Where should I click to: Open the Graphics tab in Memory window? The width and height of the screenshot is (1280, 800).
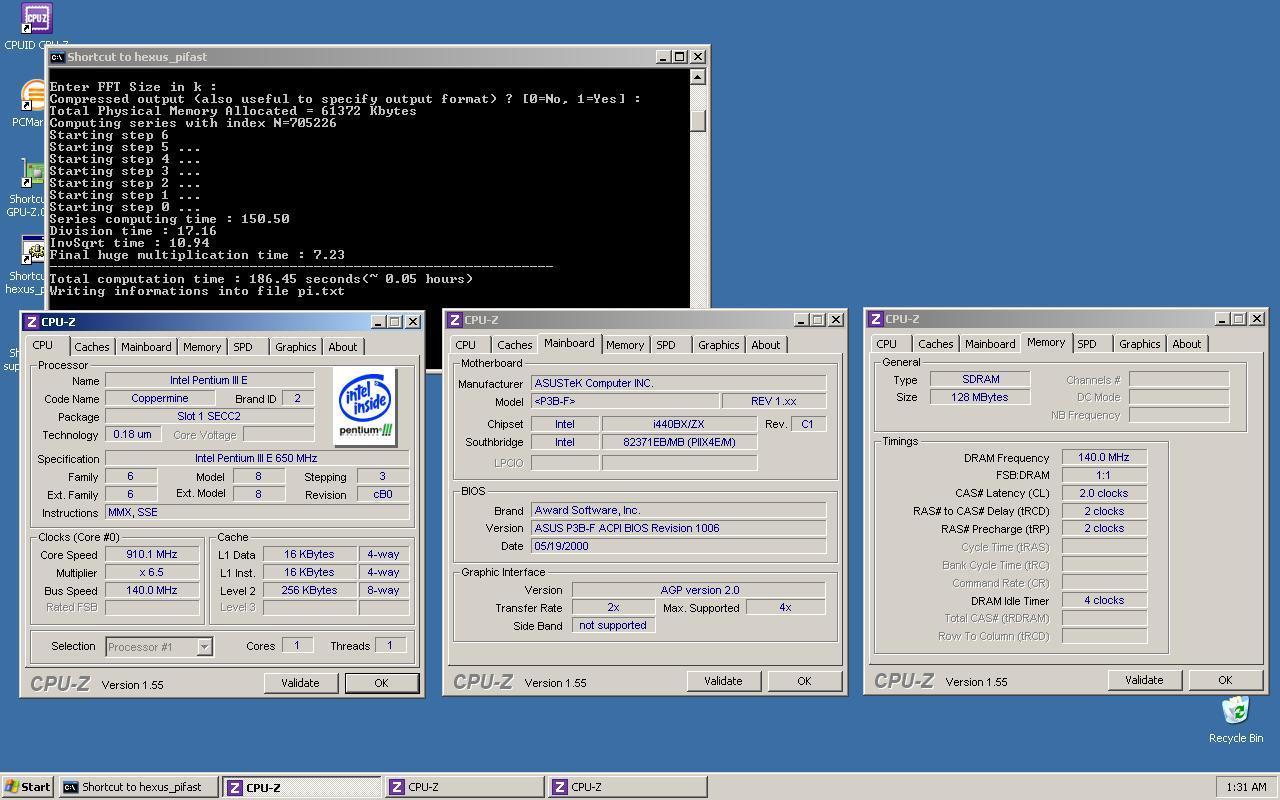(x=1140, y=344)
